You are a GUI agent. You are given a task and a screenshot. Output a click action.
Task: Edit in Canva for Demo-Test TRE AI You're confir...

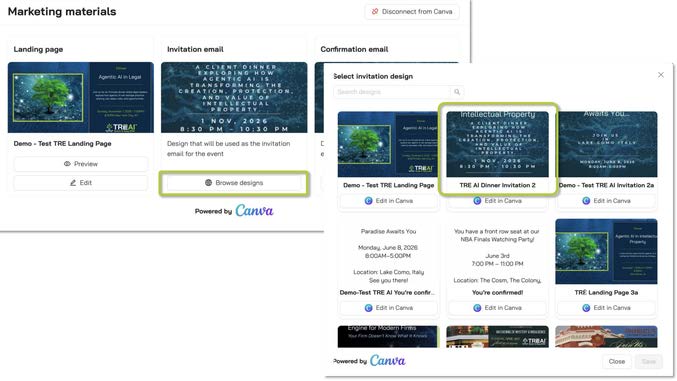pos(389,308)
